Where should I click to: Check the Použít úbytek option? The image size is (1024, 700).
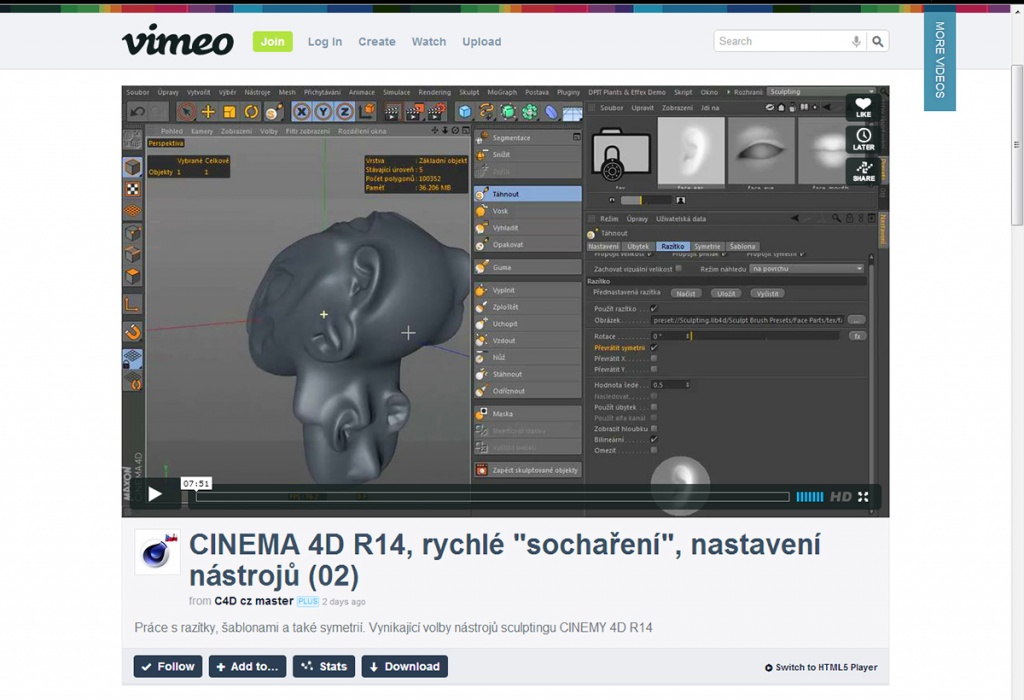[654, 407]
